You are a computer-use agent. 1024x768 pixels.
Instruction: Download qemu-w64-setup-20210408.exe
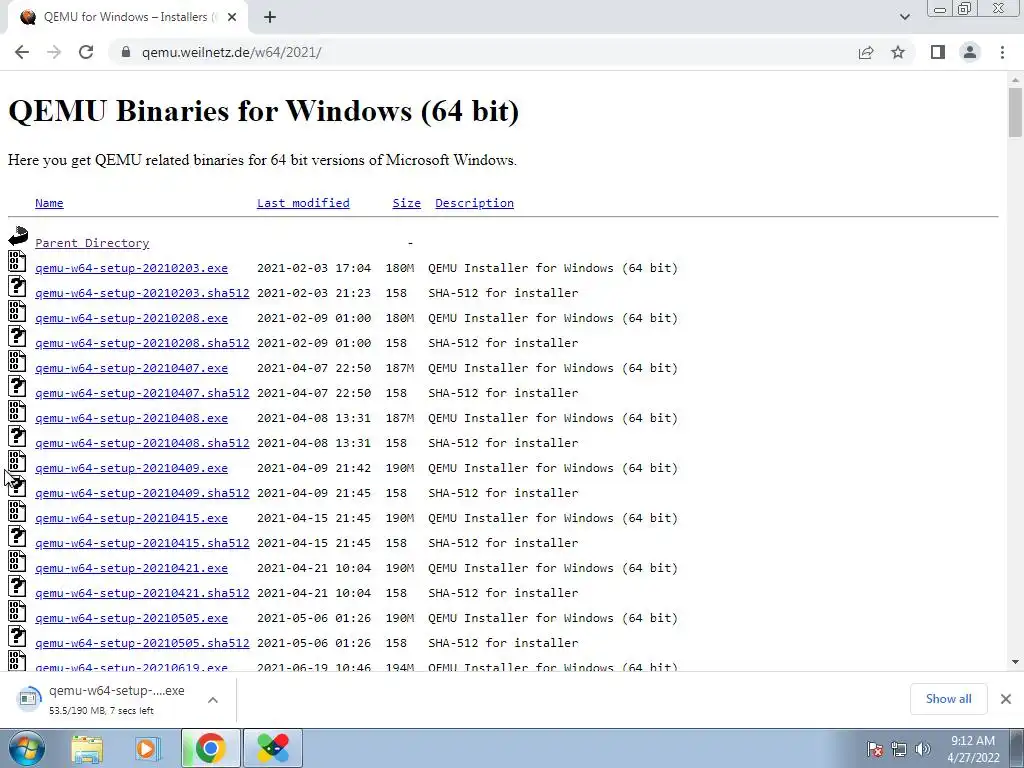(131, 418)
